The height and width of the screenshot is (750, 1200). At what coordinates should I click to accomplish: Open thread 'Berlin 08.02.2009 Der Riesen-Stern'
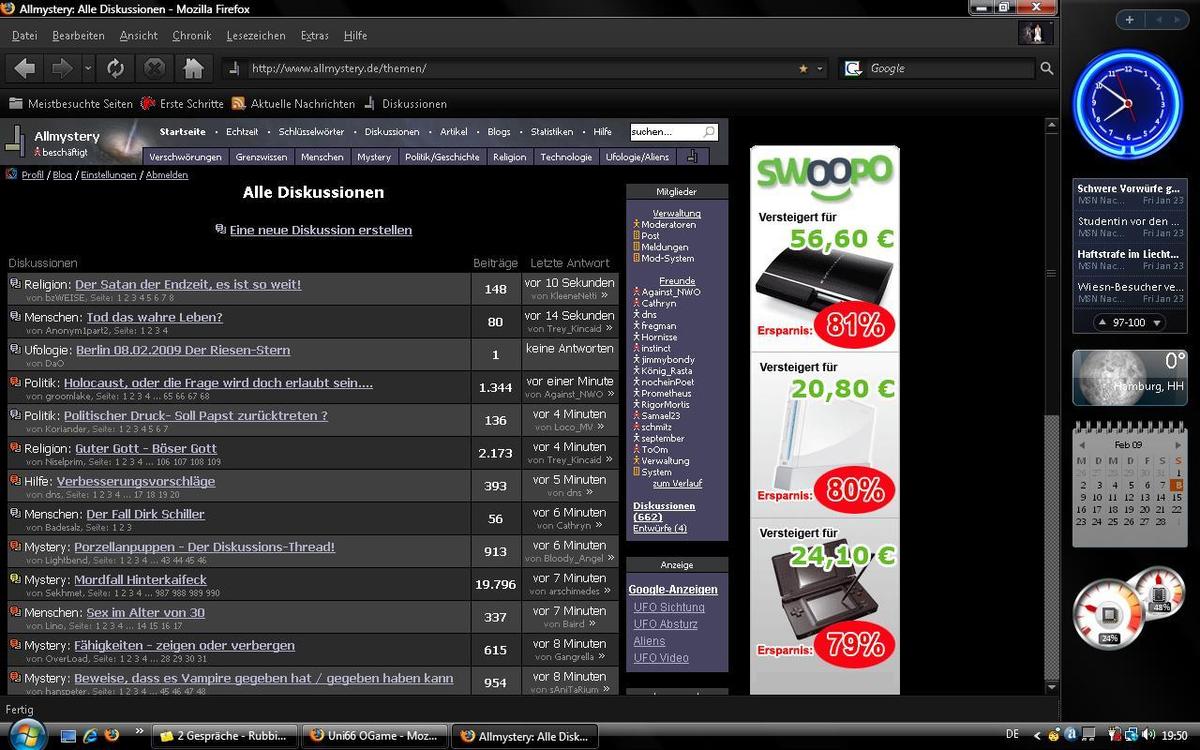(183, 350)
